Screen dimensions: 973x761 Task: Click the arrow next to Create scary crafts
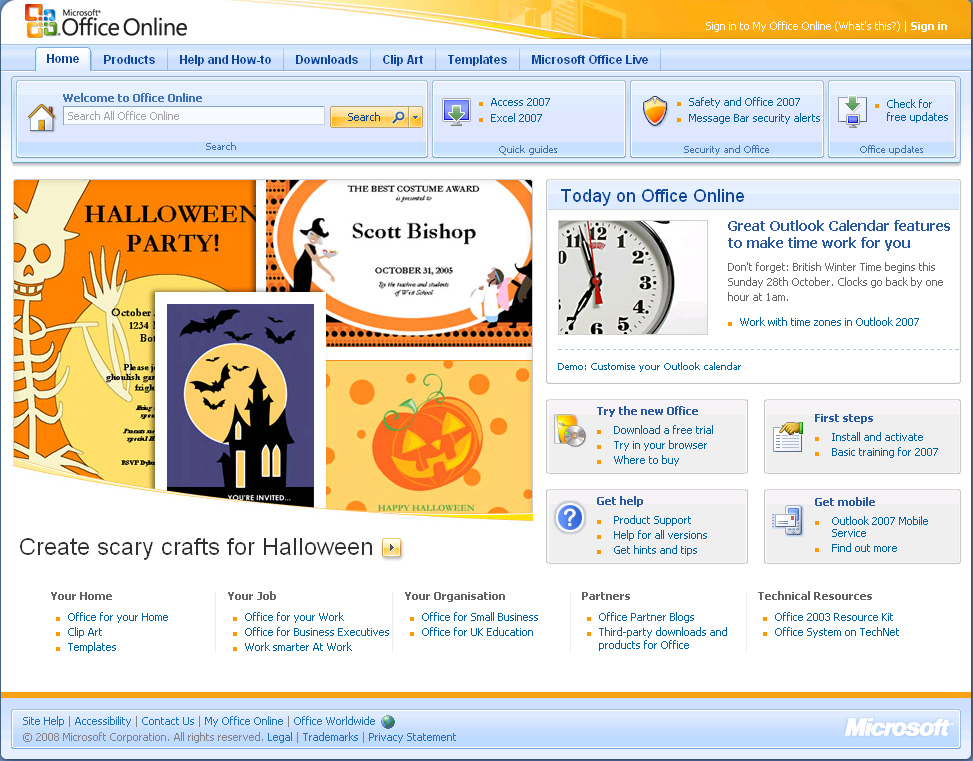[390, 548]
